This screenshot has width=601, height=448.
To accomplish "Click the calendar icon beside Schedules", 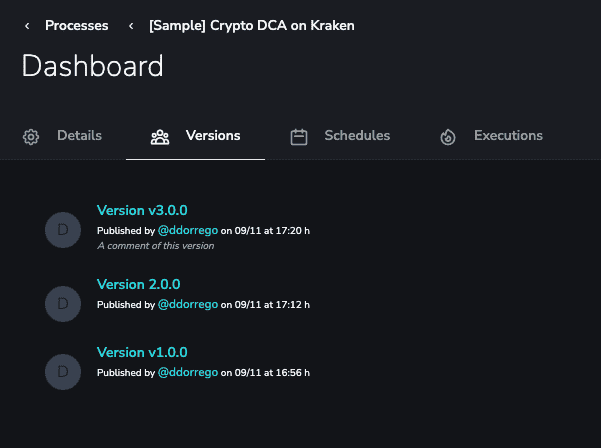I will (x=299, y=137).
